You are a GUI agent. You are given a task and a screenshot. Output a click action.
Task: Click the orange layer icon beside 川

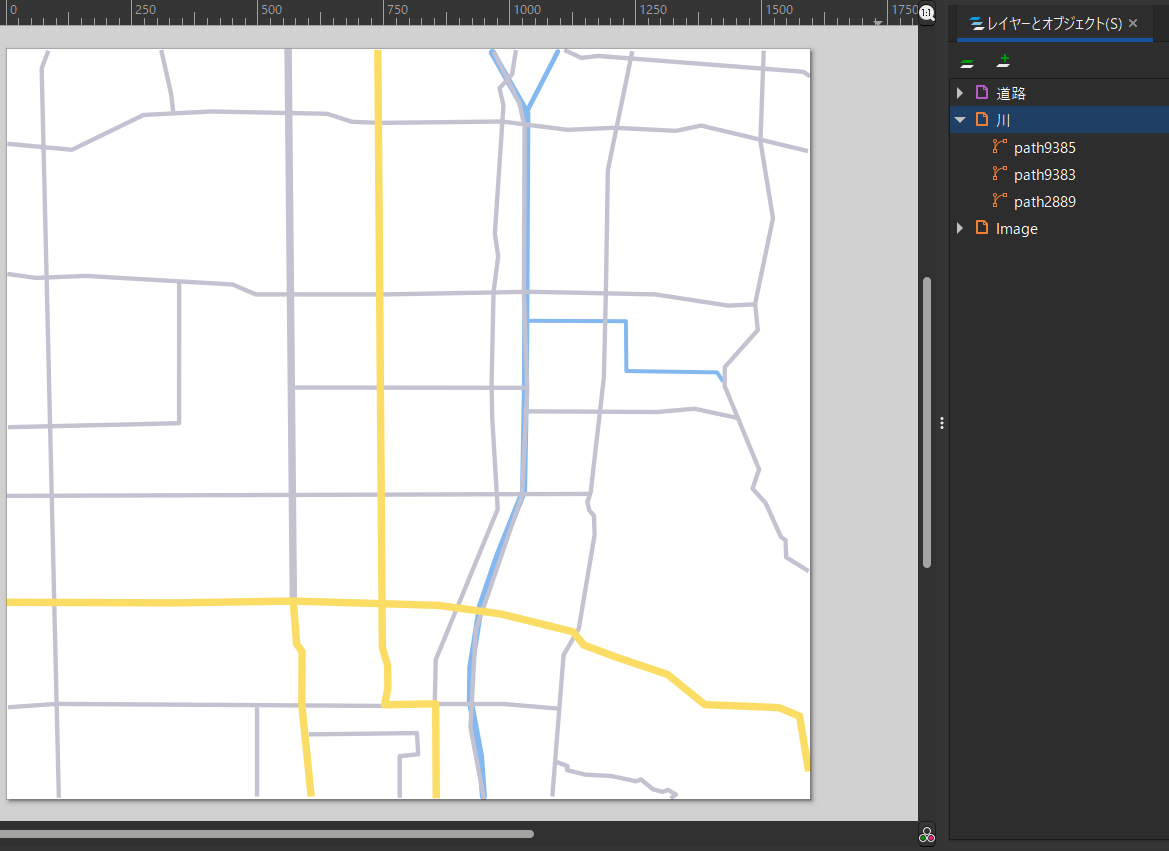[981, 119]
